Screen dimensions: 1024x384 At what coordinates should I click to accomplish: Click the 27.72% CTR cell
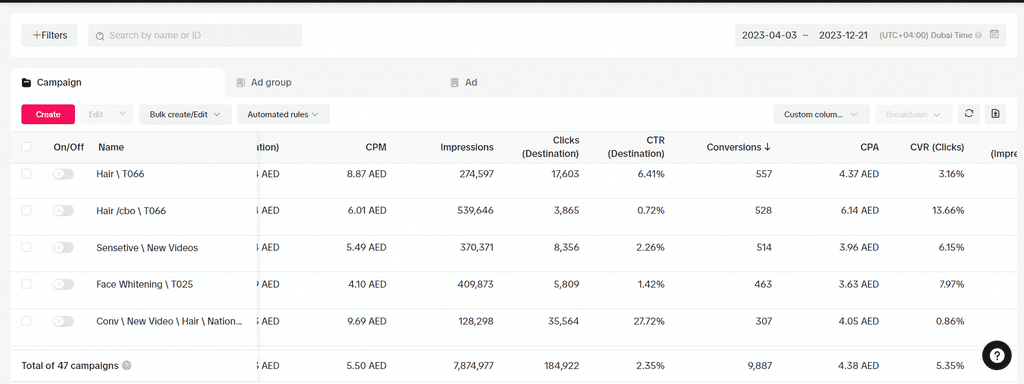648,322
